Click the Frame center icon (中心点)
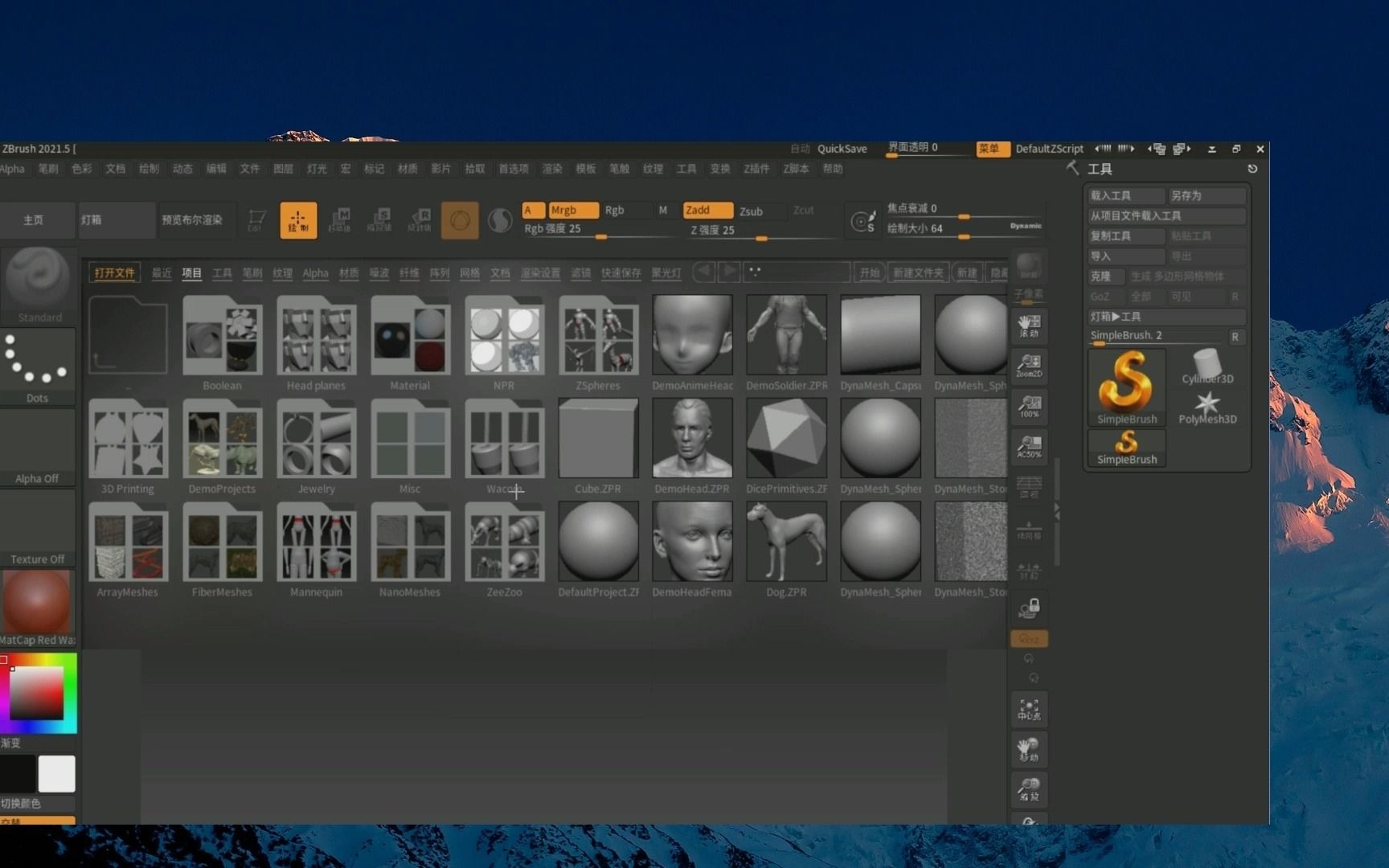 [x=1029, y=710]
